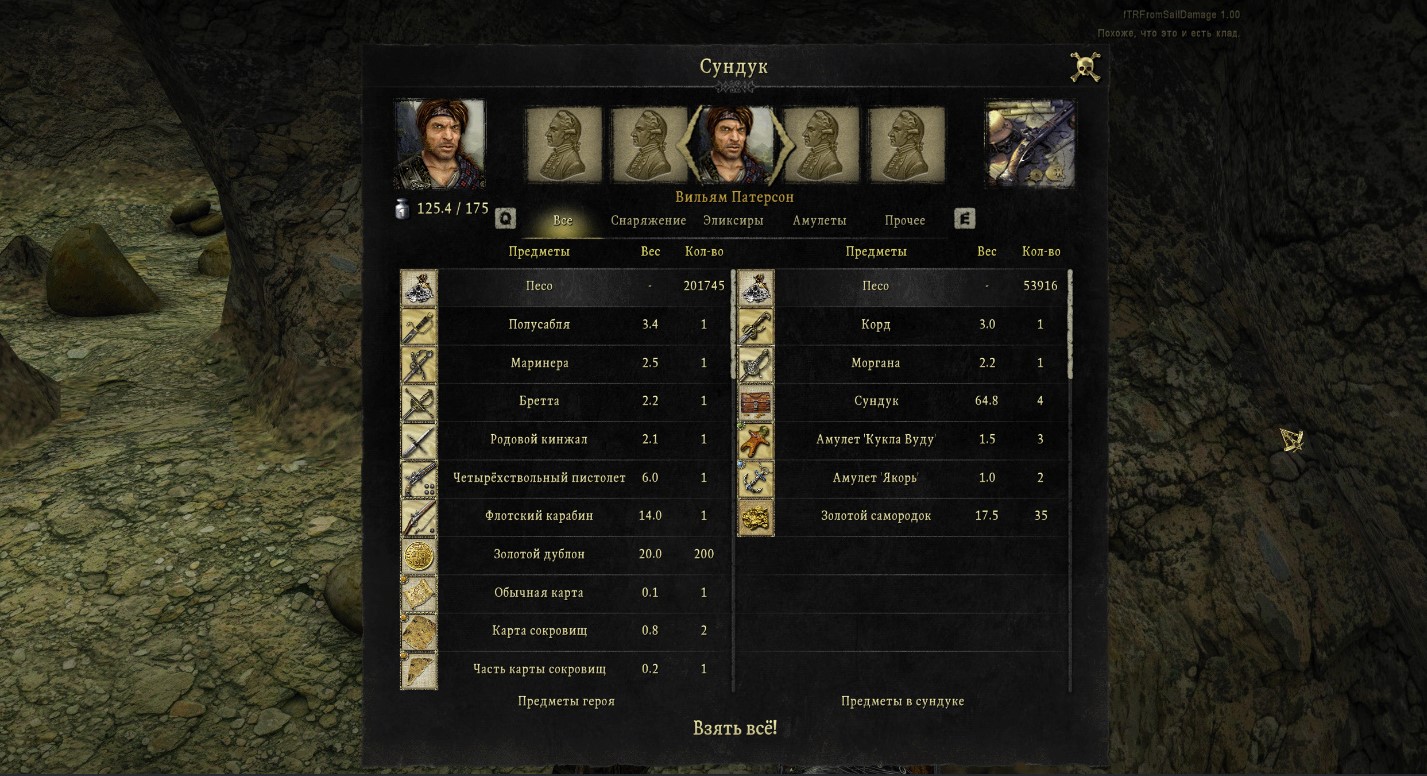
Task: Open the Прочее tab
Action: [x=905, y=220]
